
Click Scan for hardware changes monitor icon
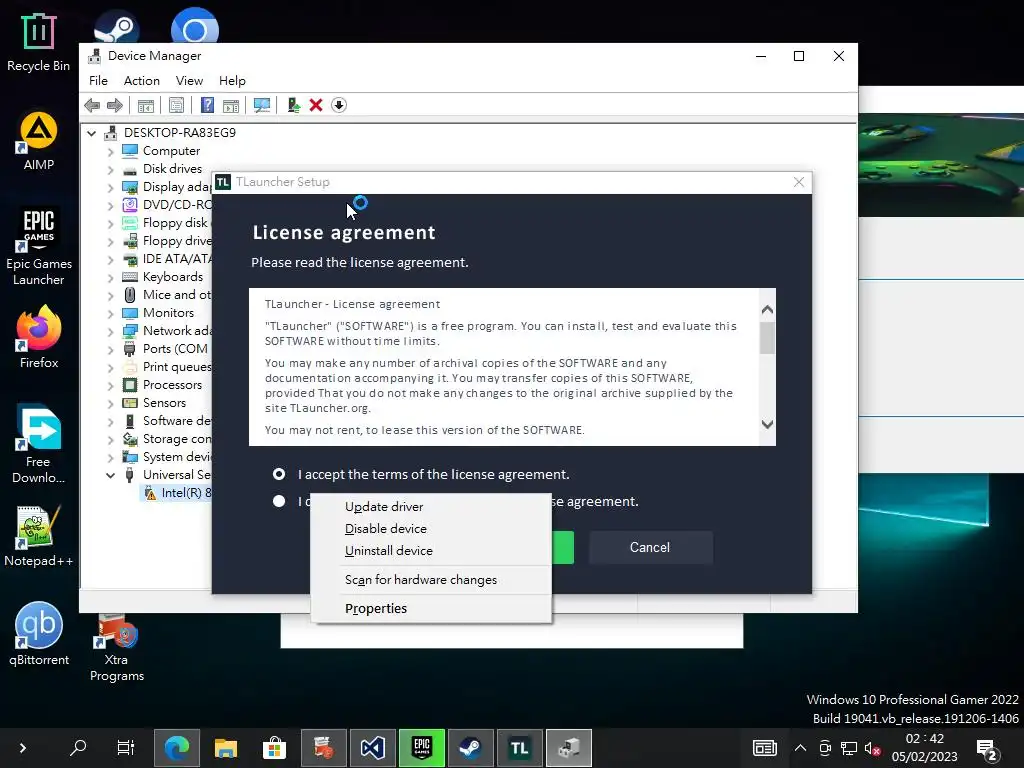(x=262, y=105)
